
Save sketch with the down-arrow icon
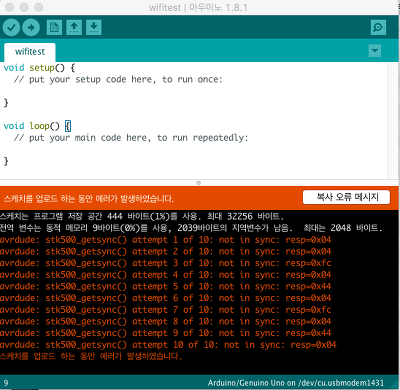click(94, 27)
